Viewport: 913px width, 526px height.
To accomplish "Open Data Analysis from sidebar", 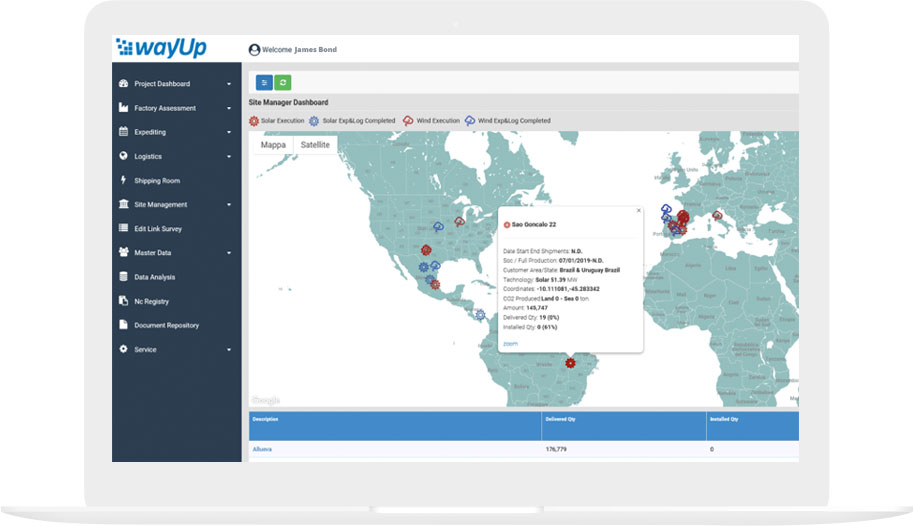I will coord(154,277).
